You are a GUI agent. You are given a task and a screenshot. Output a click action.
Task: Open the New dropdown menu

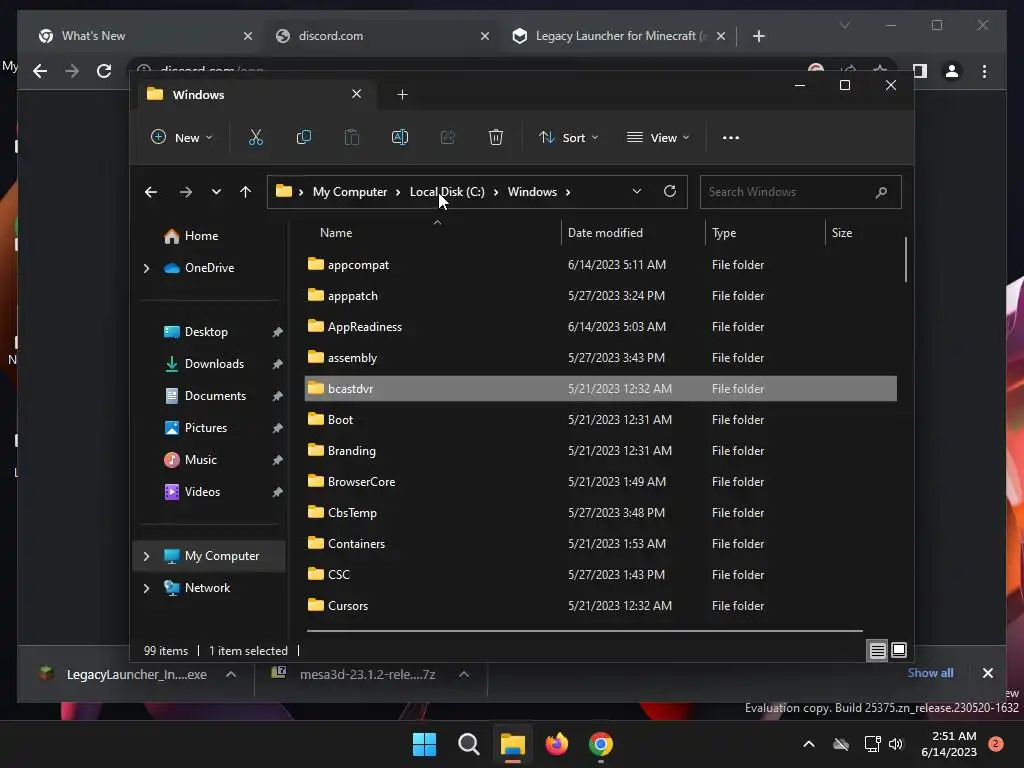tap(182, 138)
